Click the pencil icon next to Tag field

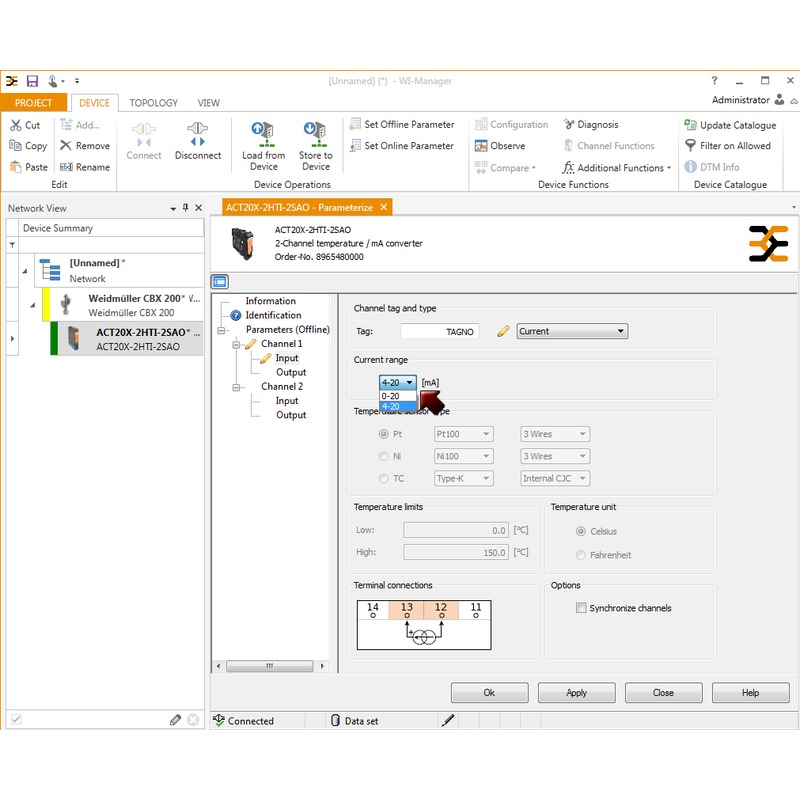click(x=503, y=331)
